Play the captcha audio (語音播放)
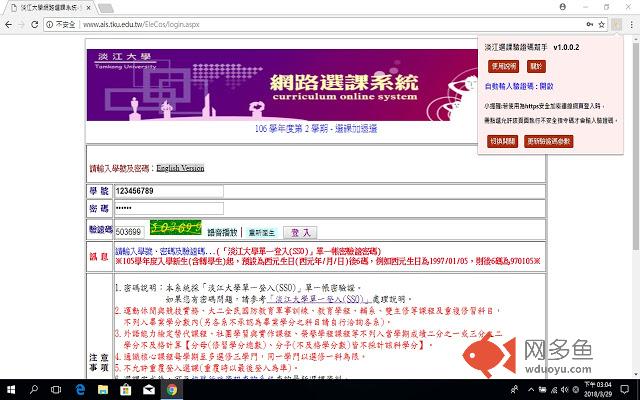Image resolution: width=640 pixels, height=400 pixels. [x=222, y=232]
